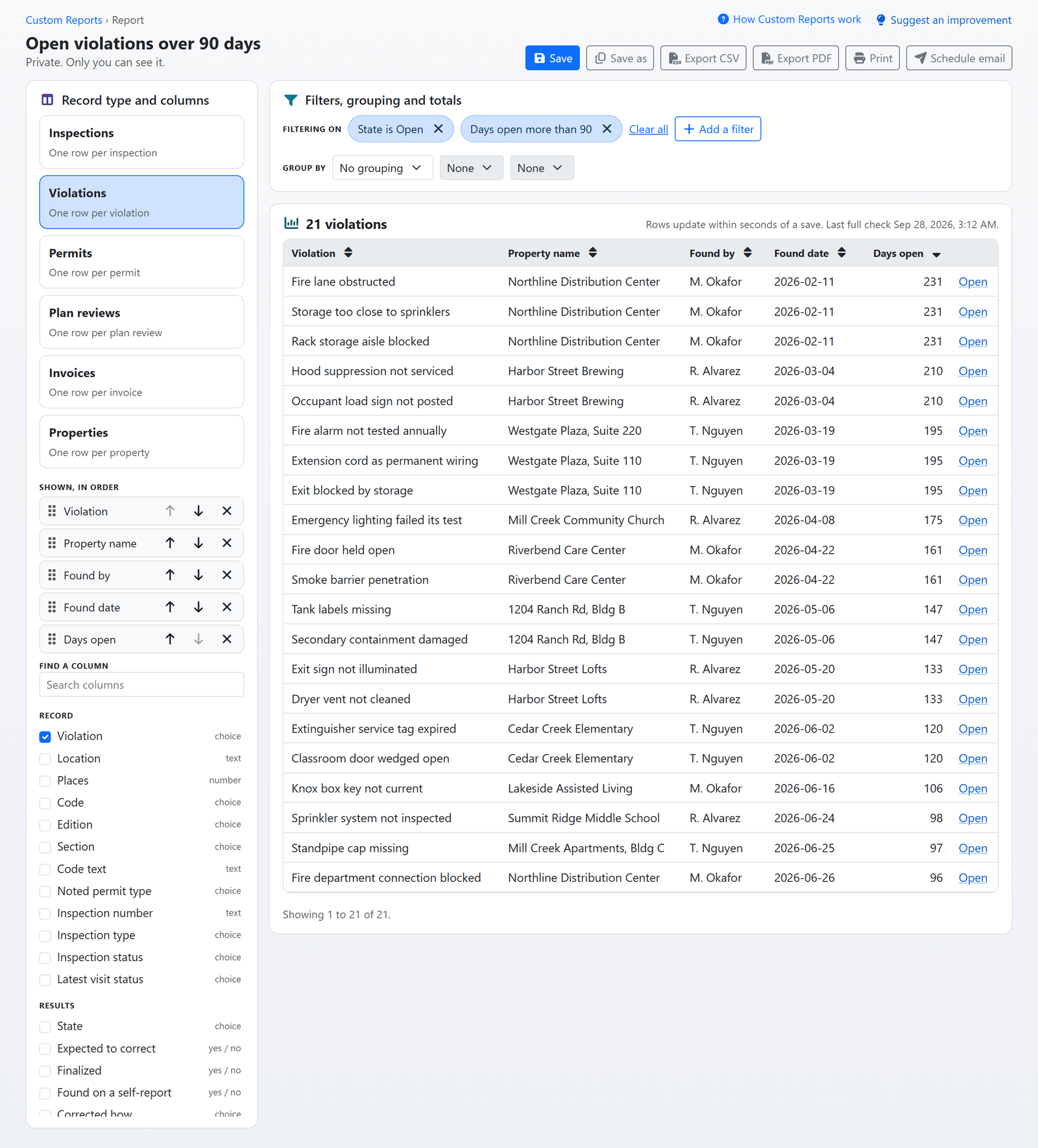Check the Section column checkbox
Viewport: 1038px width, 1148px height.
tap(45, 847)
